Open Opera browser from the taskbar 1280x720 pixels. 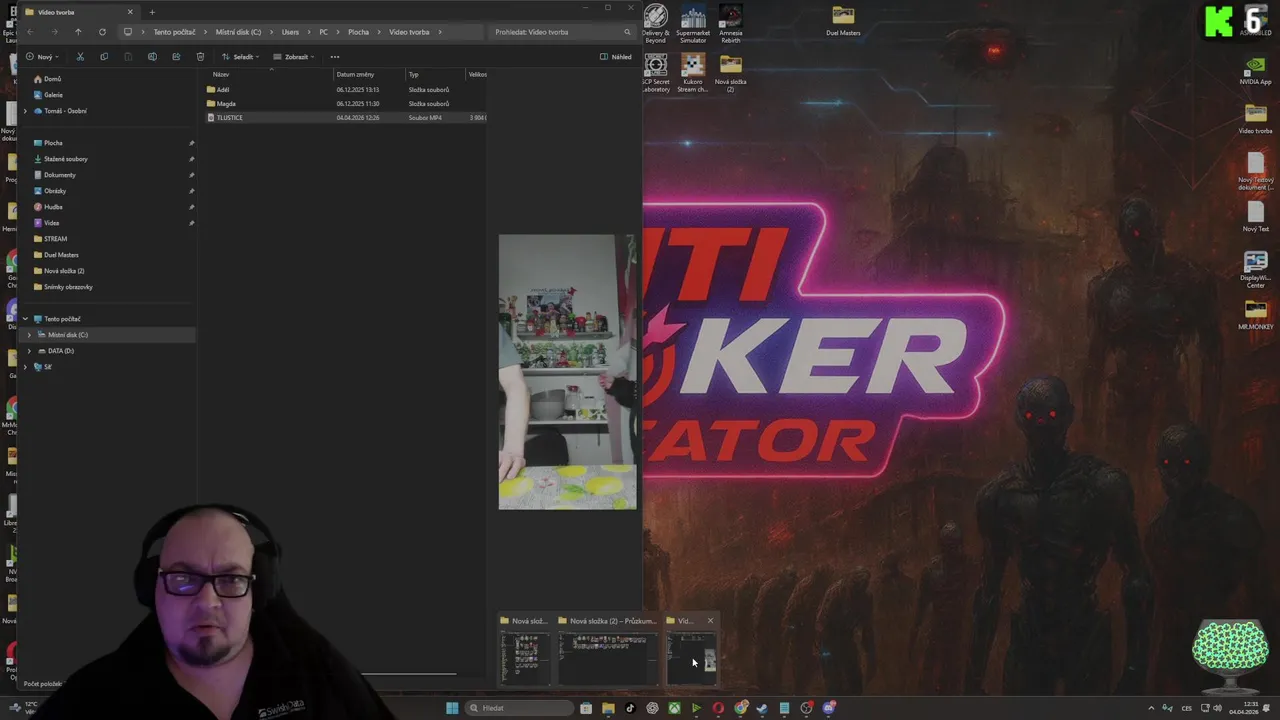(x=718, y=708)
